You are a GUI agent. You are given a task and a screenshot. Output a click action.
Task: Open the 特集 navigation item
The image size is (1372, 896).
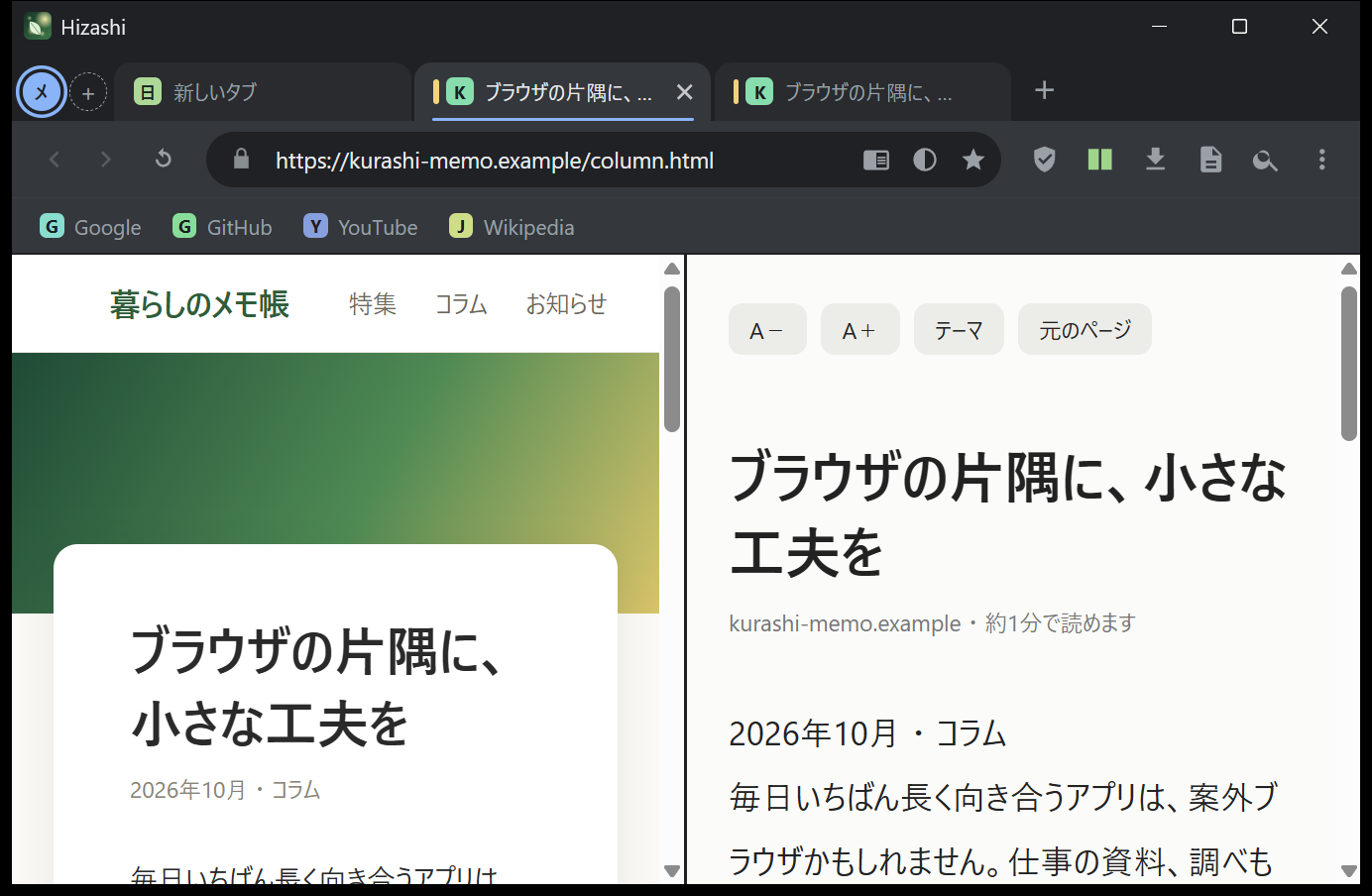[x=373, y=304]
